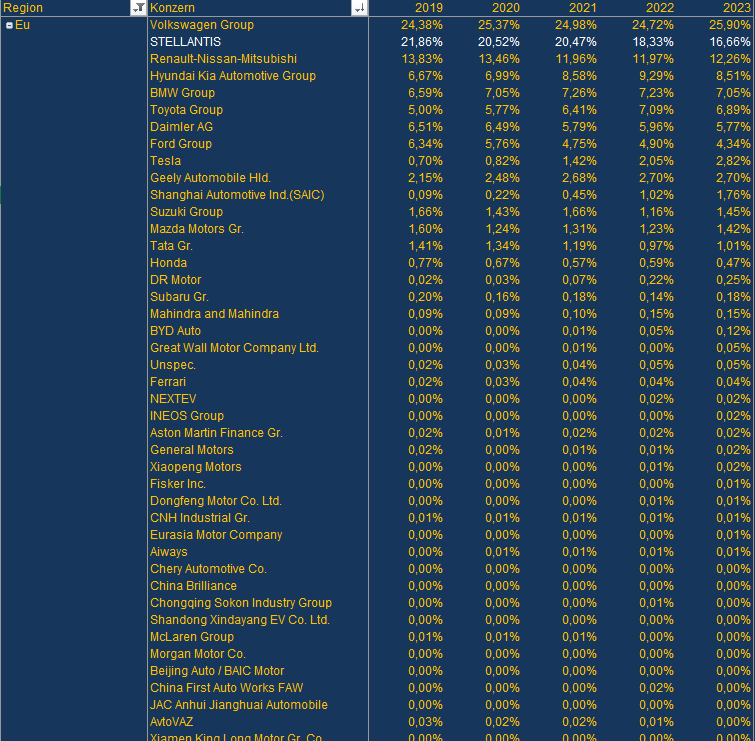Select Mahindra and Mahindra cell
This screenshot has height=741, width=755.
pyautogui.click(x=214, y=314)
